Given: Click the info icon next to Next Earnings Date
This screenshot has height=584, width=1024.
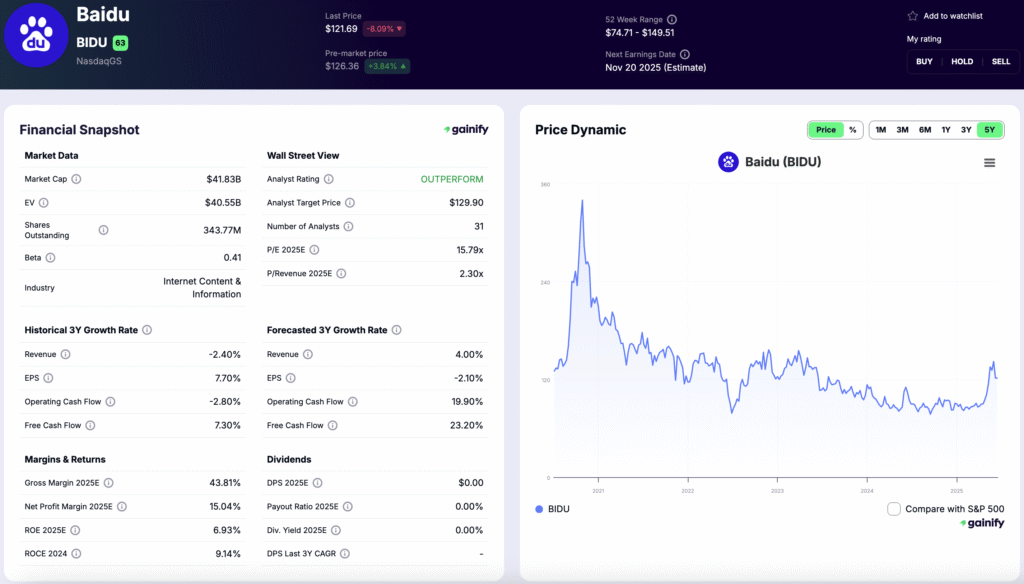Looking at the screenshot, I should 685,54.
